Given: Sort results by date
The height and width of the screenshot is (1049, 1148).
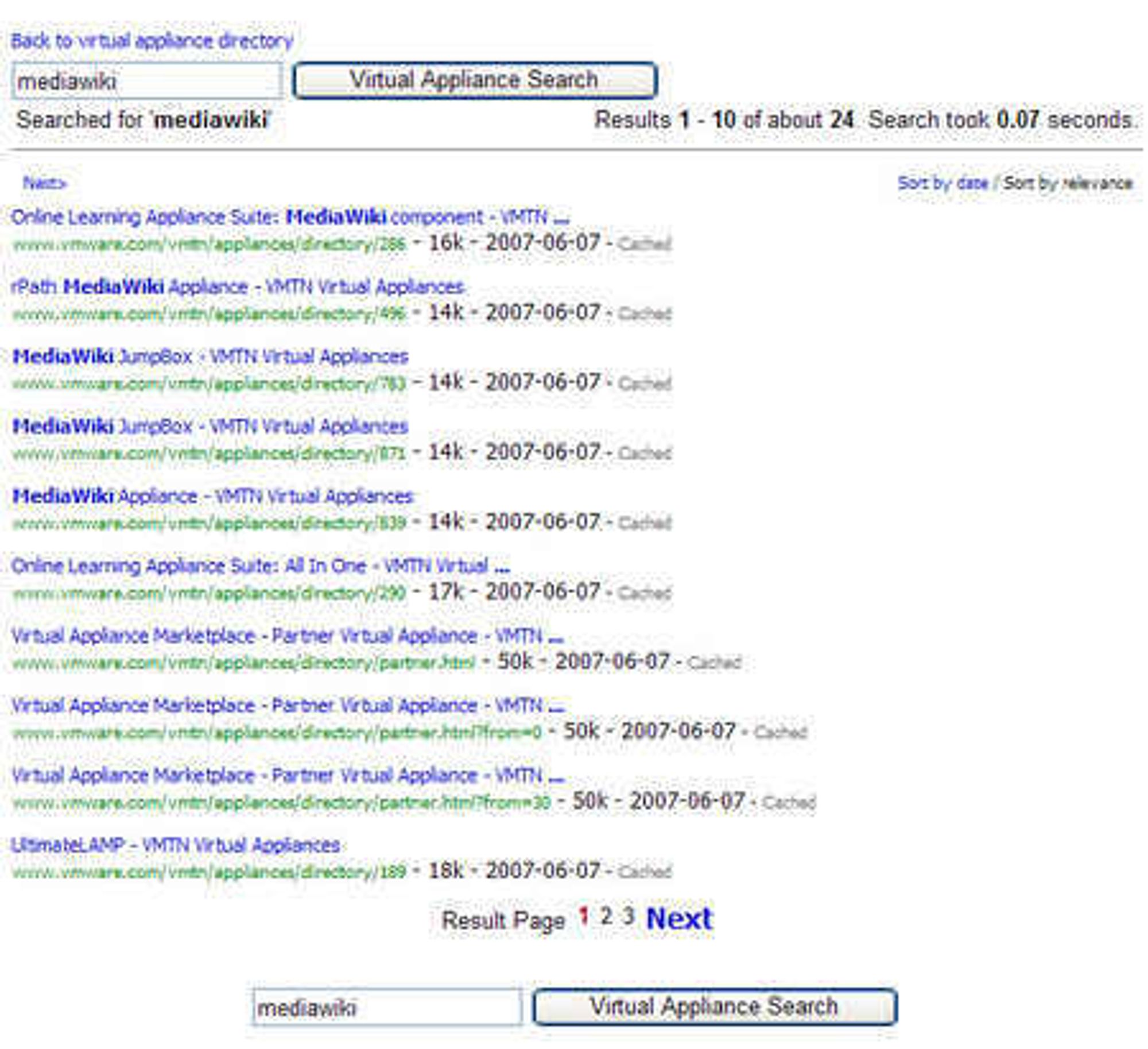Looking at the screenshot, I should tap(943, 183).
